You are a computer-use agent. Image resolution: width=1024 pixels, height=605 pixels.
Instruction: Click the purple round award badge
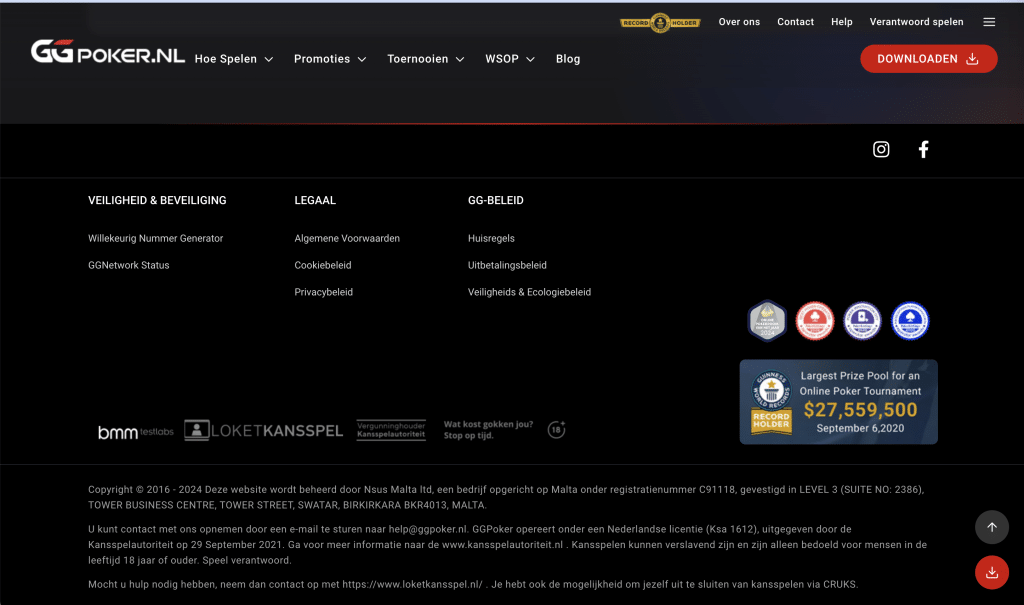(x=862, y=321)
